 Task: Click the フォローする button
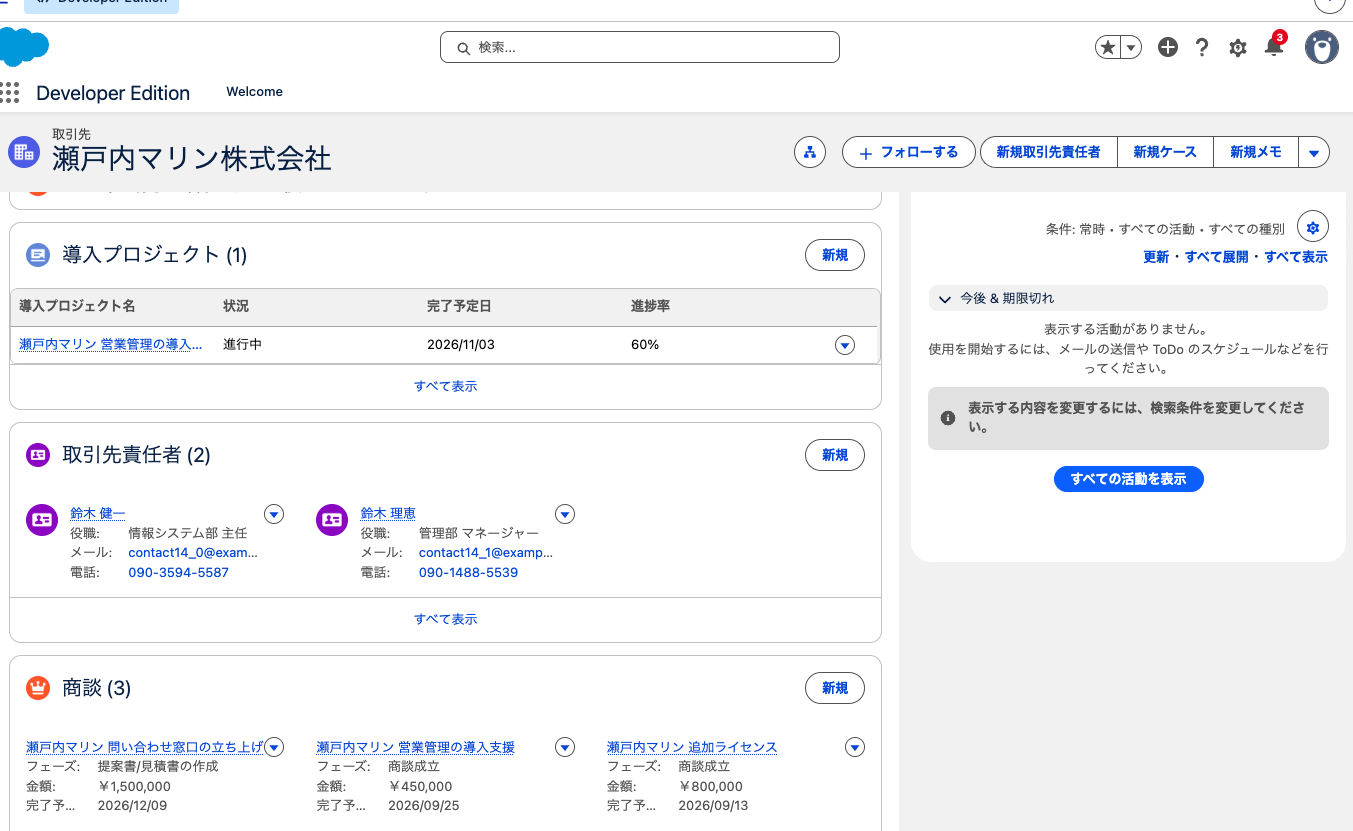909,152
